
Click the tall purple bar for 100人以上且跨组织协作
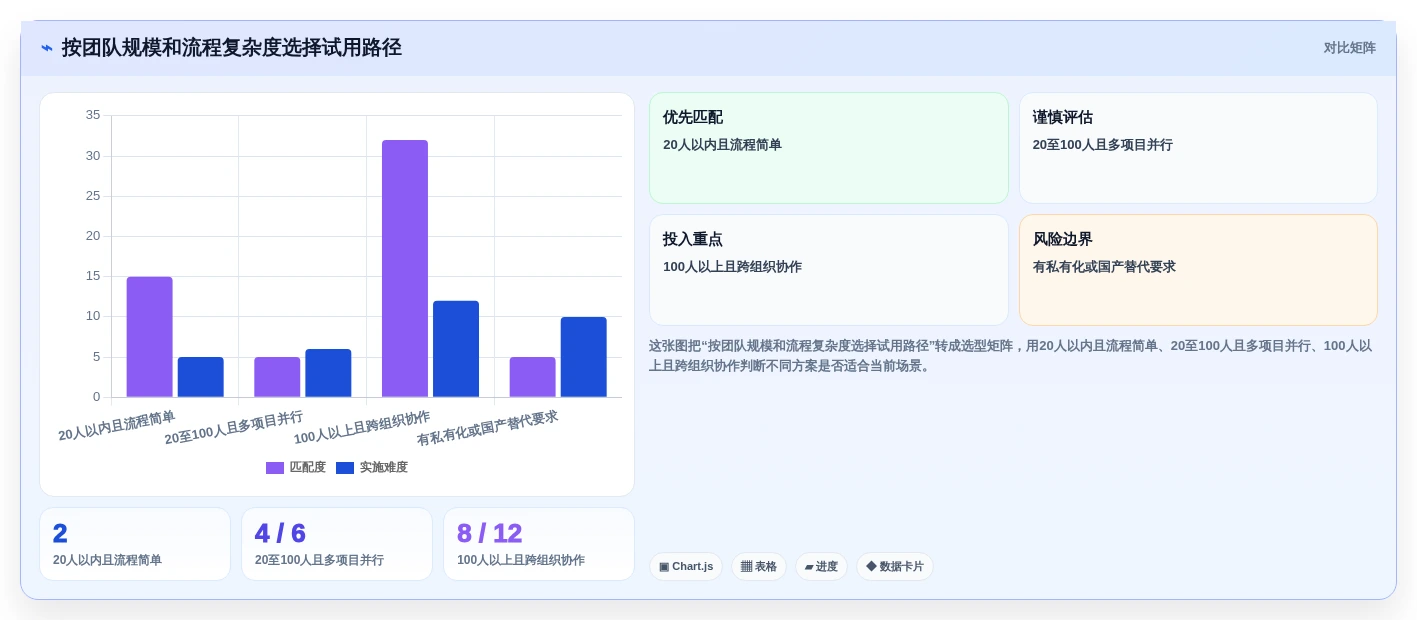(x=405, y=269)
